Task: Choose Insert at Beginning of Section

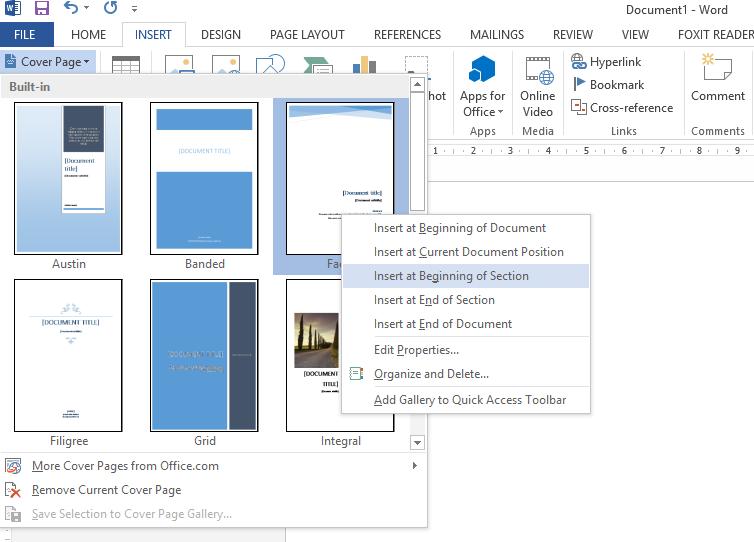Action: 465,276
